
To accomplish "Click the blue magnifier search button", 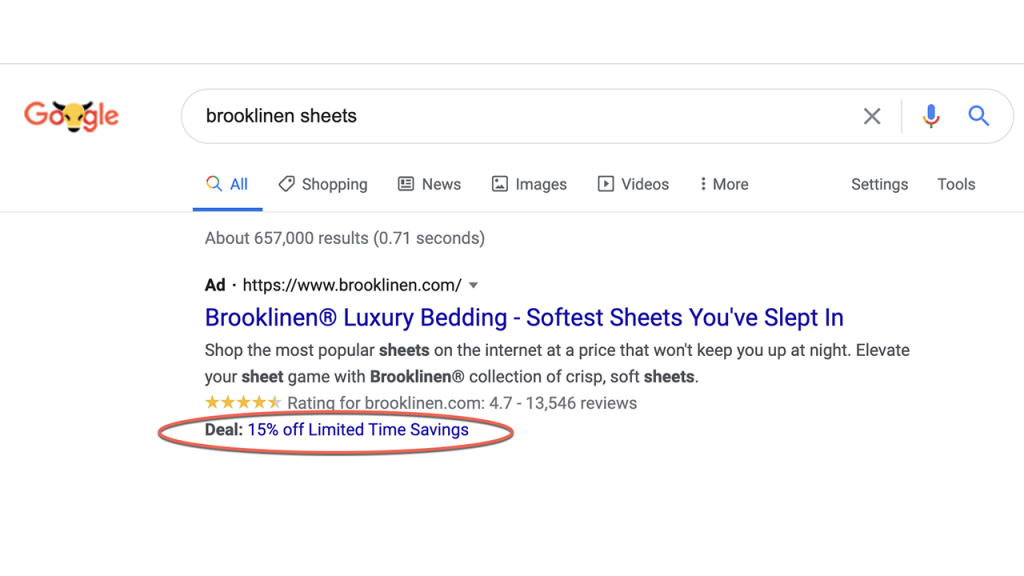I will click(978, 116).
